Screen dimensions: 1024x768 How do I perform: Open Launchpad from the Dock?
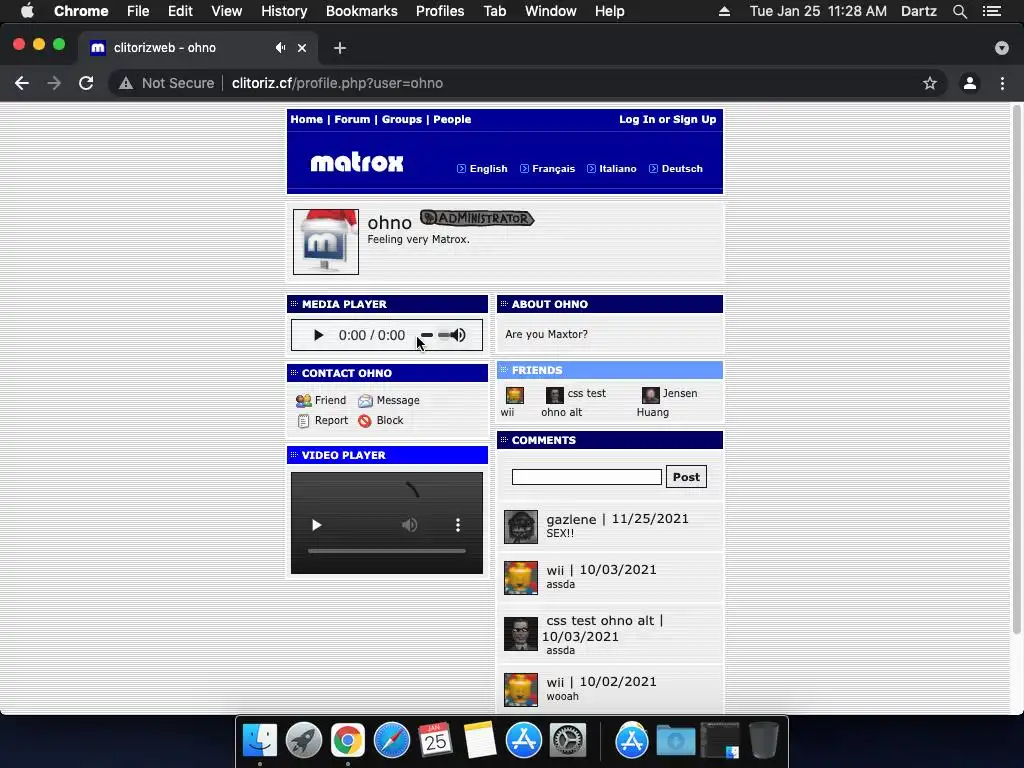click(304, 741)
